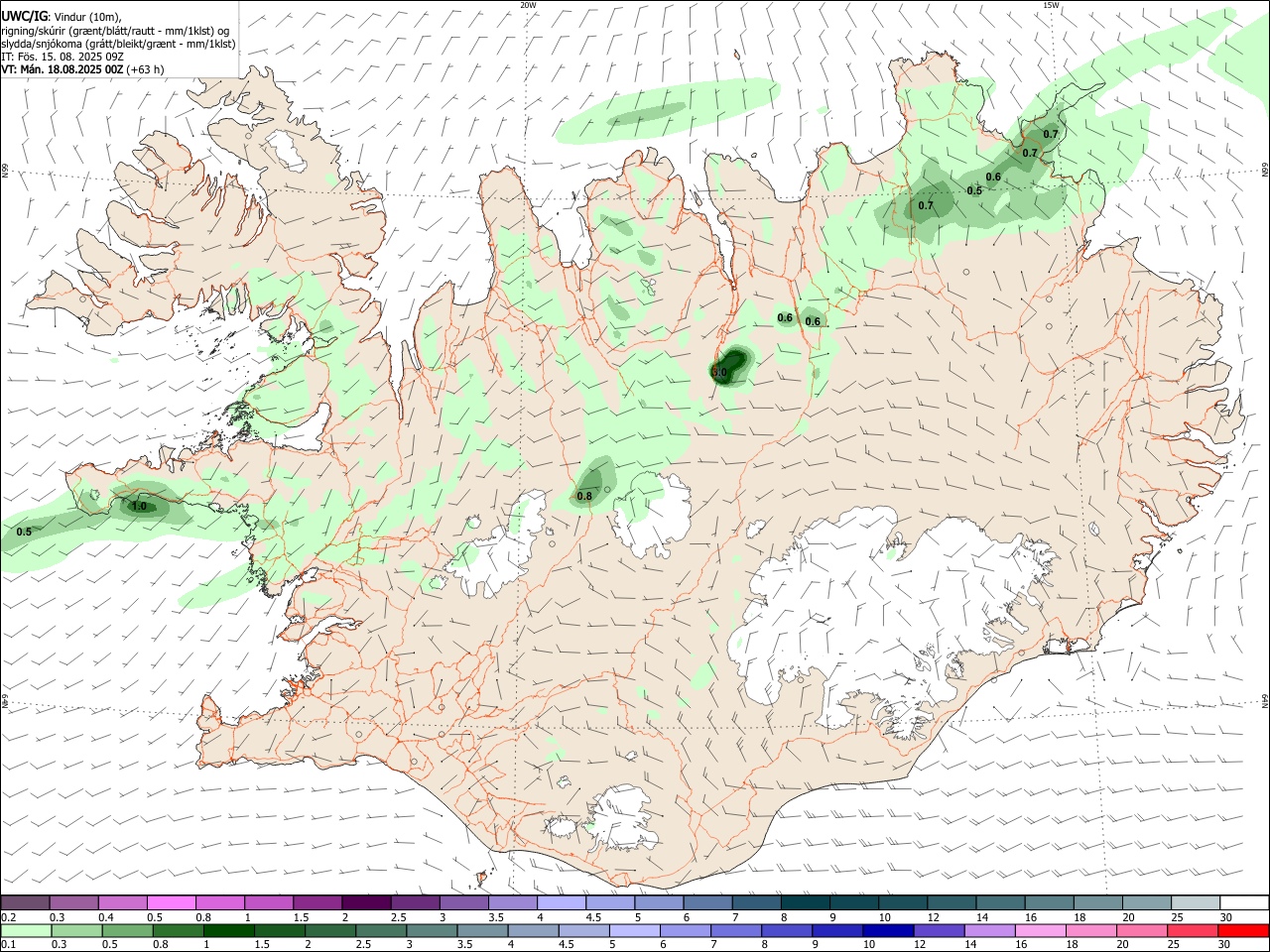This screenshot has width=1270, height=952.
Task: Click the light pink 16 mm rain swatch
Action: [x=1041, y=930]
